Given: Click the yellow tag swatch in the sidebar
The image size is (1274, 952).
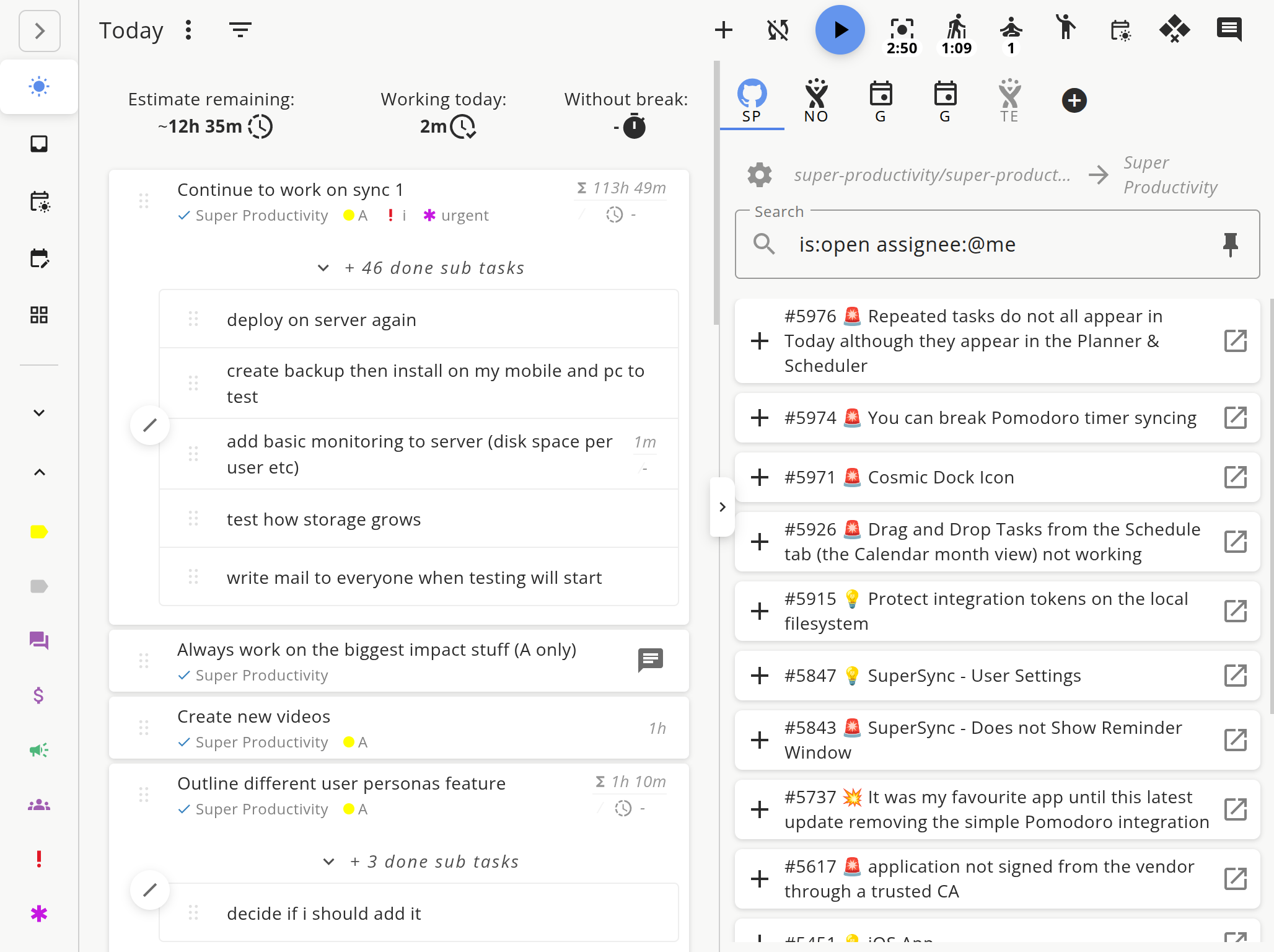Looking at the screenshot, I should point(39,531).
